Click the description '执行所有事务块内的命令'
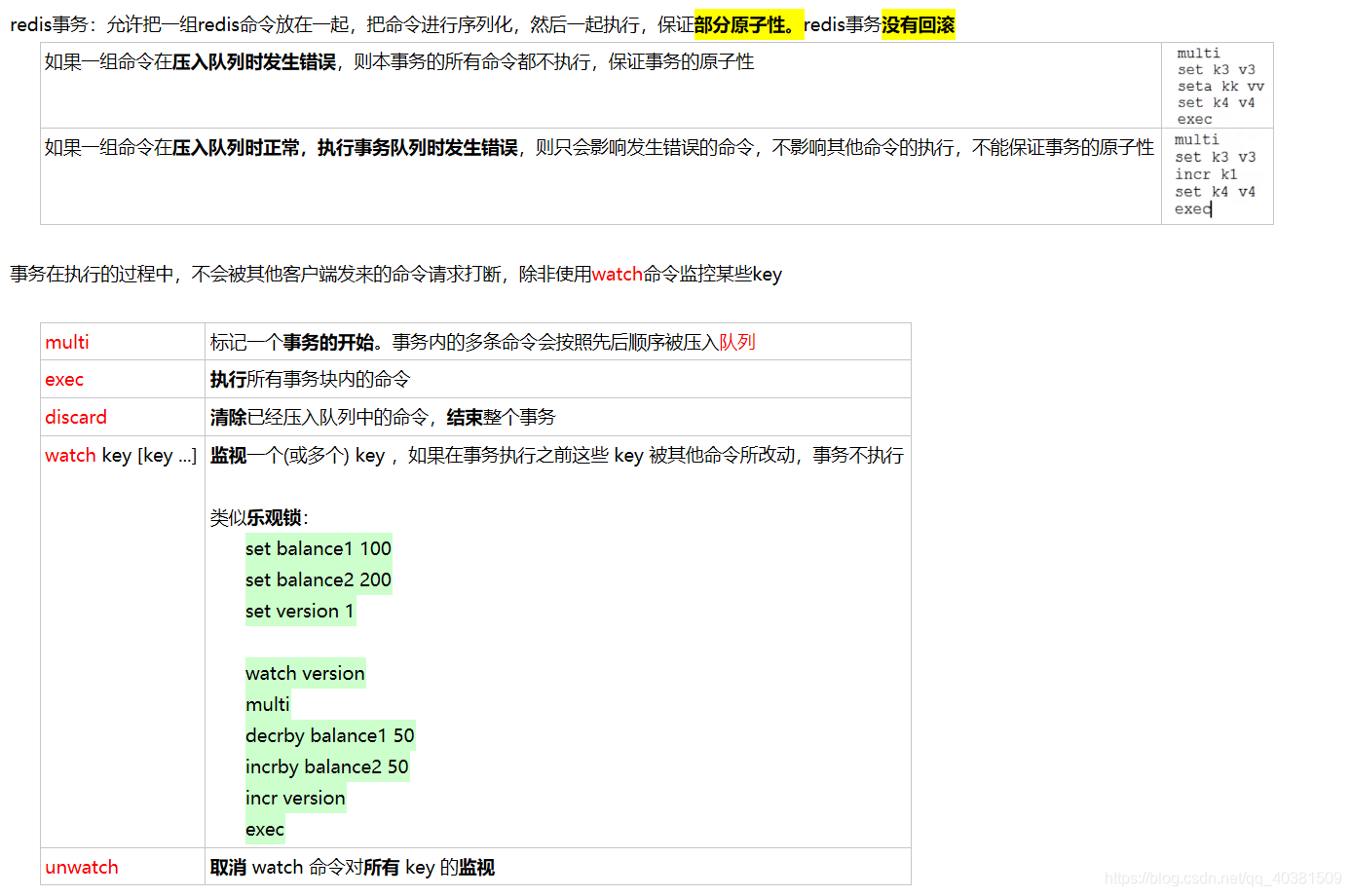The height and width of the screenshot is (896, 1351). [x=310, y=379]
